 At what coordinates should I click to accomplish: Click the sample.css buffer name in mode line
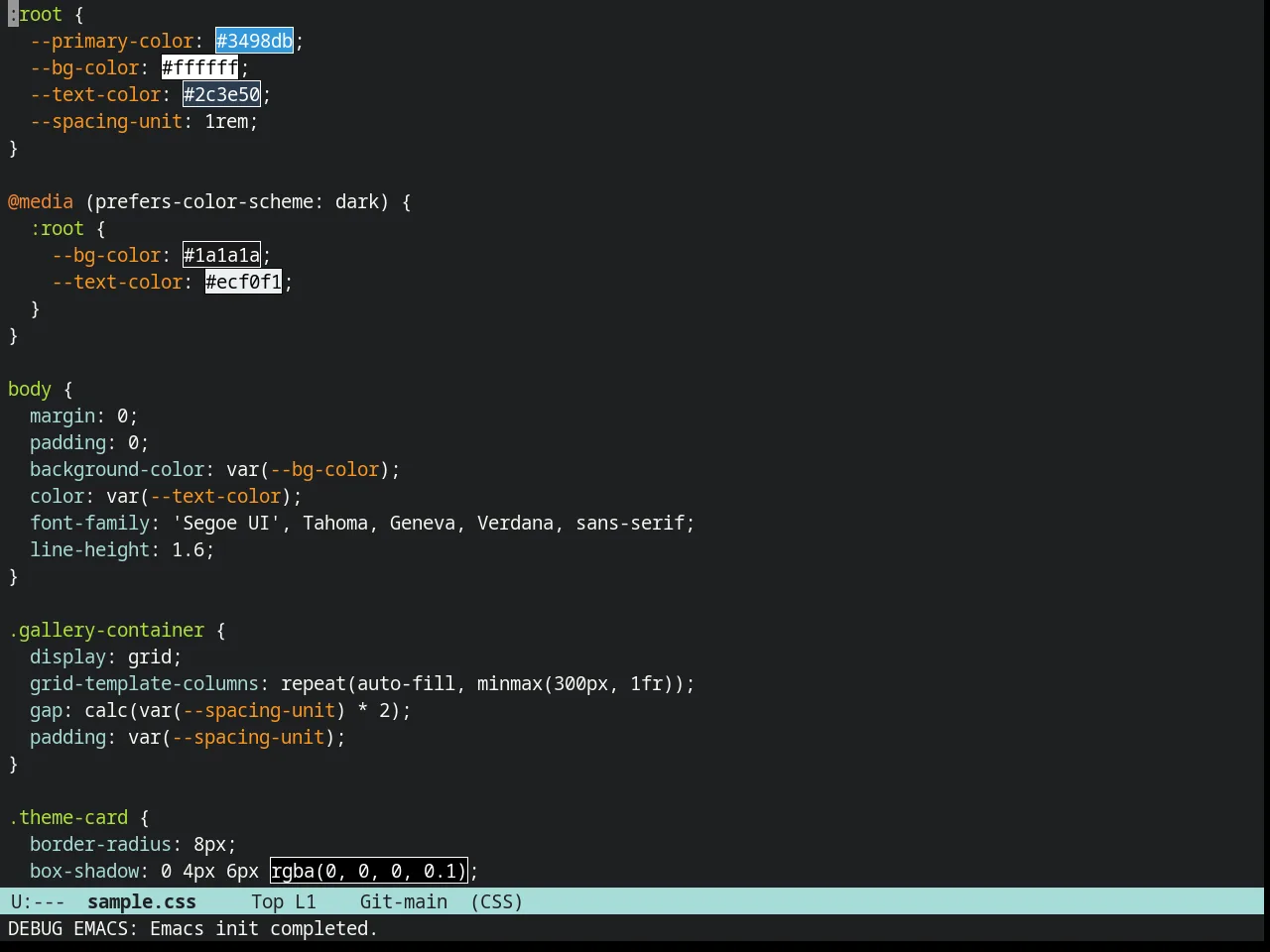[x=142, y=901]
